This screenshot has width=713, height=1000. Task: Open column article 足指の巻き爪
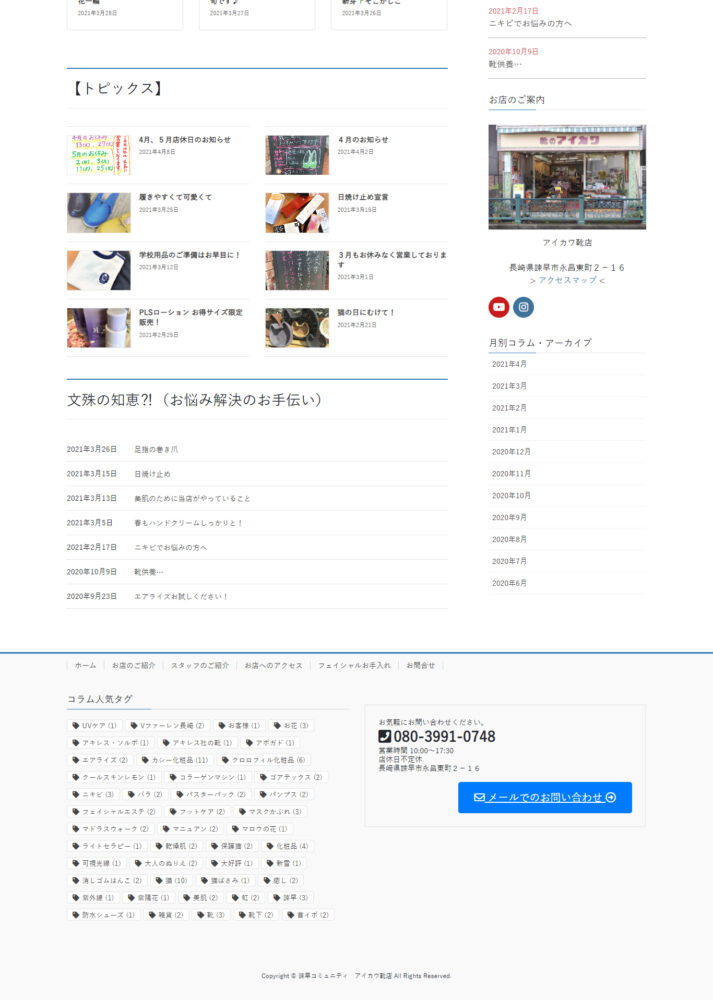coord(156,450)
